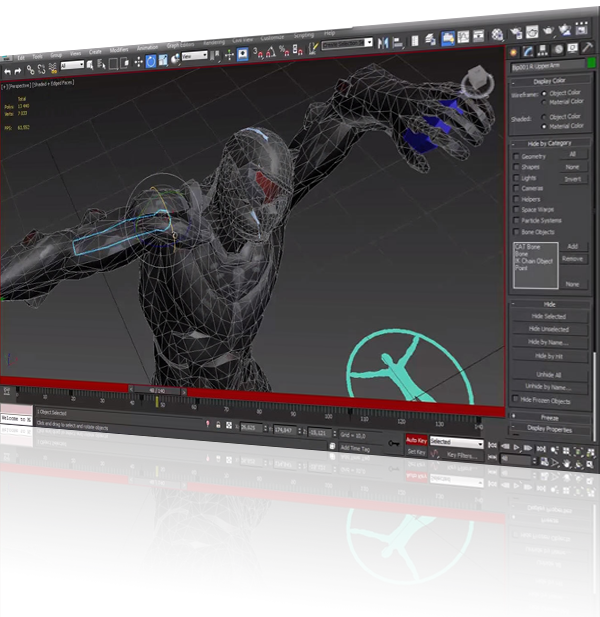The image size is (600, 617).
Task: Enable Hide Frozen Objects checkbox
Action: 515,399
